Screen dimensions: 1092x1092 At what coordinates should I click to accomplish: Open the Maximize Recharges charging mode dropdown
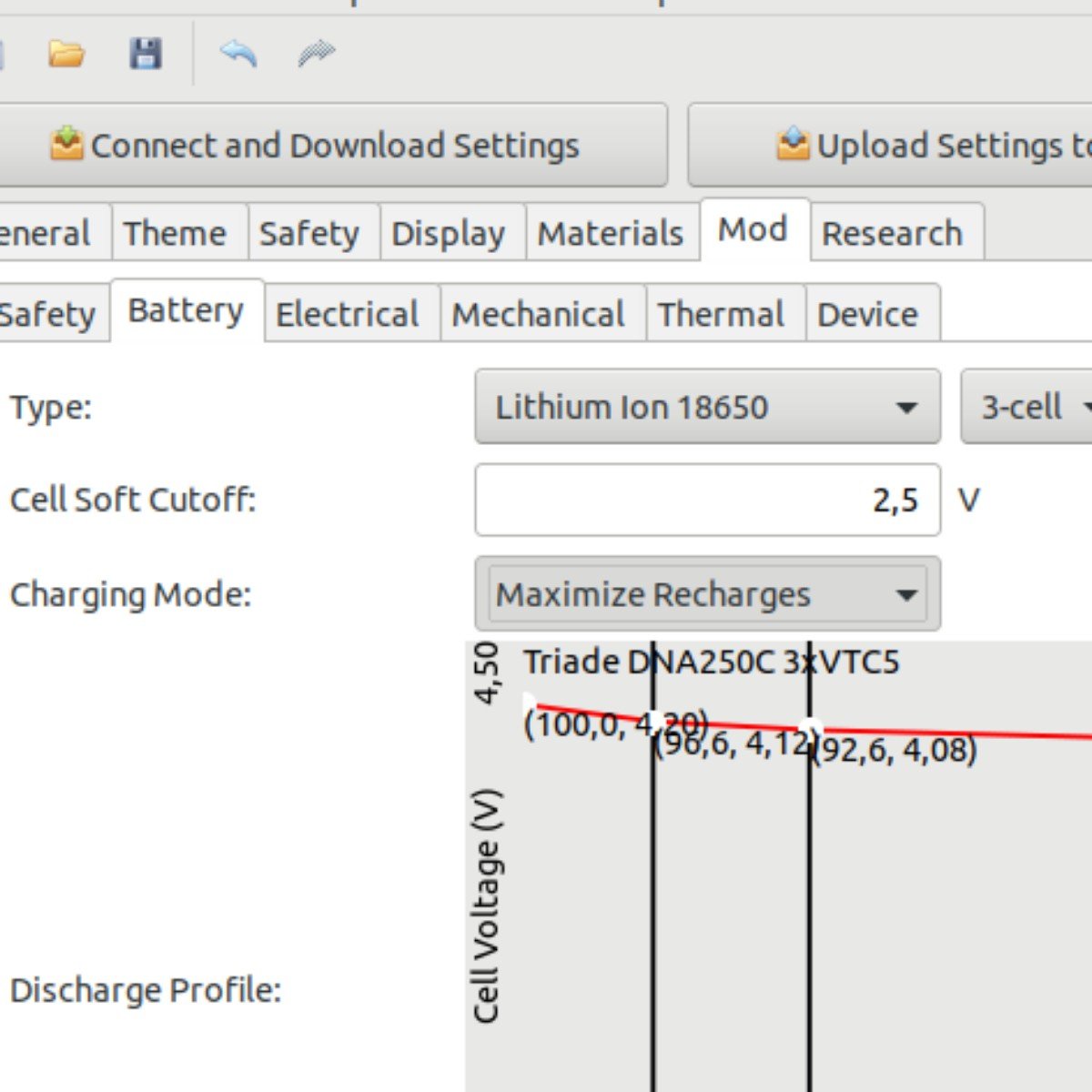tap(707, 595)
